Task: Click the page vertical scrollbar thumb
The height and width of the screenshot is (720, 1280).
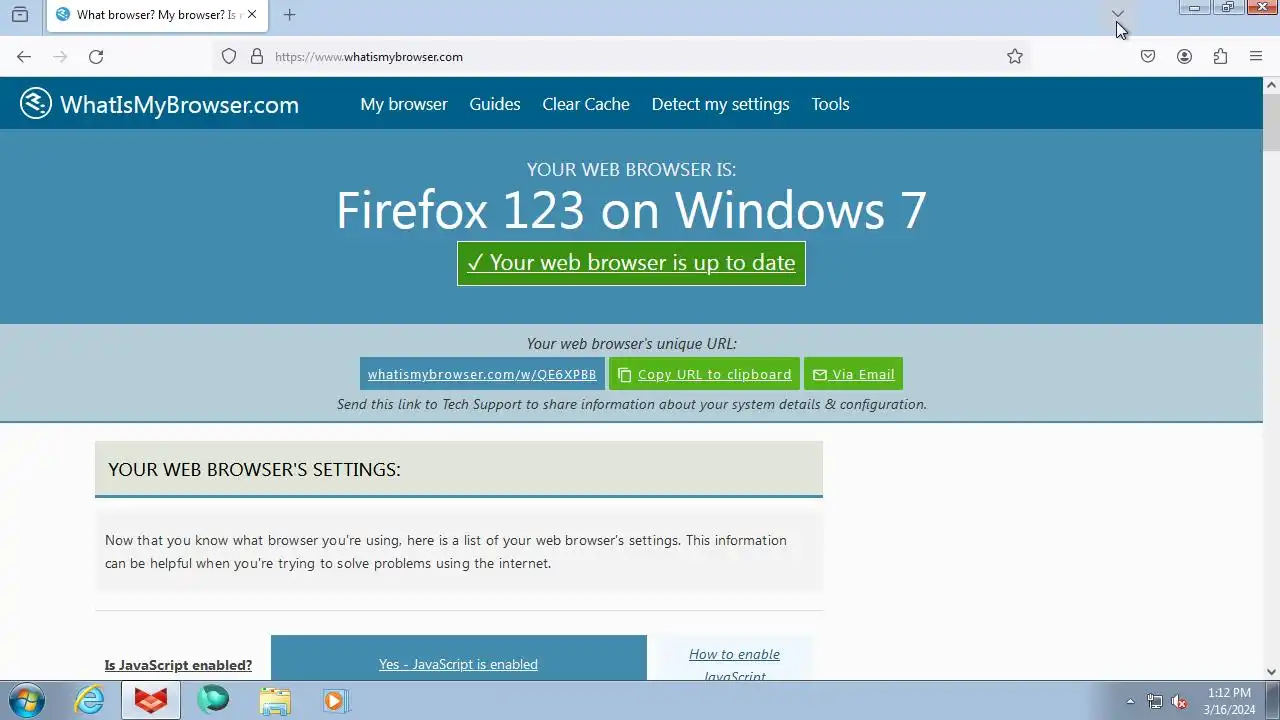Action: [x=1271, y=123]
